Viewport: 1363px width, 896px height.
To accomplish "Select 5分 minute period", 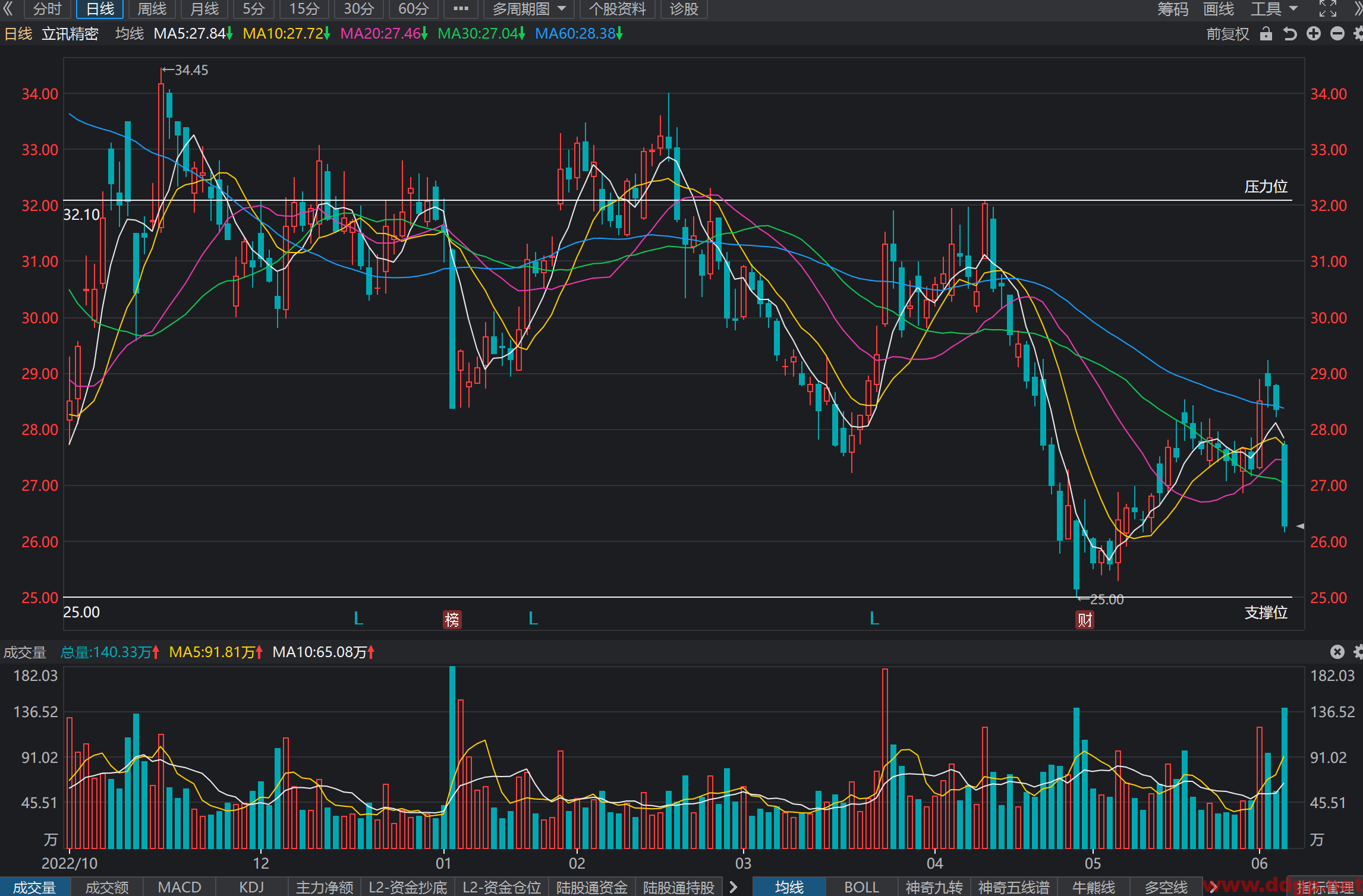I will [254, 9].
